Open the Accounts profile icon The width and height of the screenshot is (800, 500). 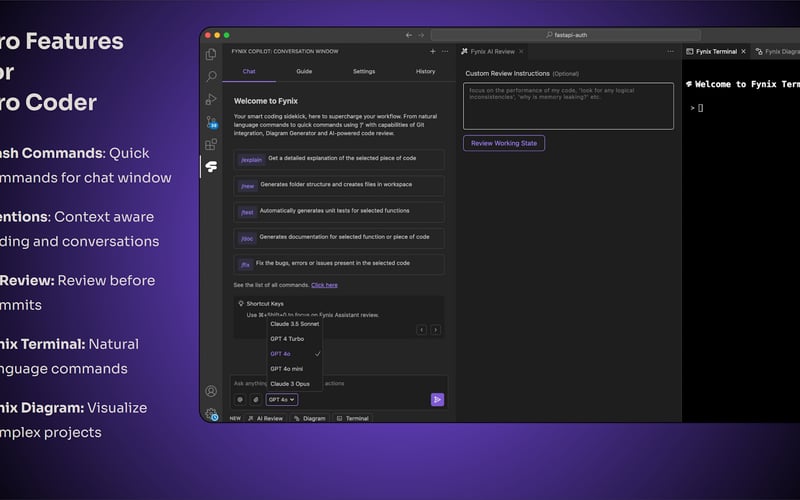(x=211, y=391)
